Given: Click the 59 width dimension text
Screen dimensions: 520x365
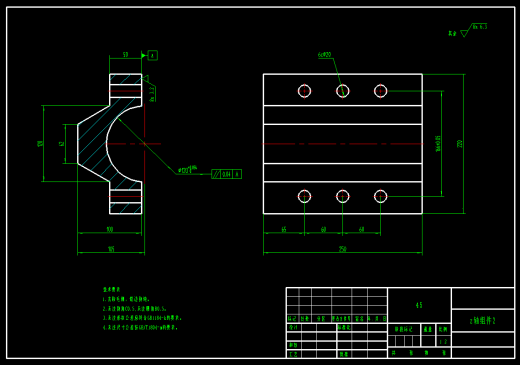Looking at the screenshot, I should (125, 54).
